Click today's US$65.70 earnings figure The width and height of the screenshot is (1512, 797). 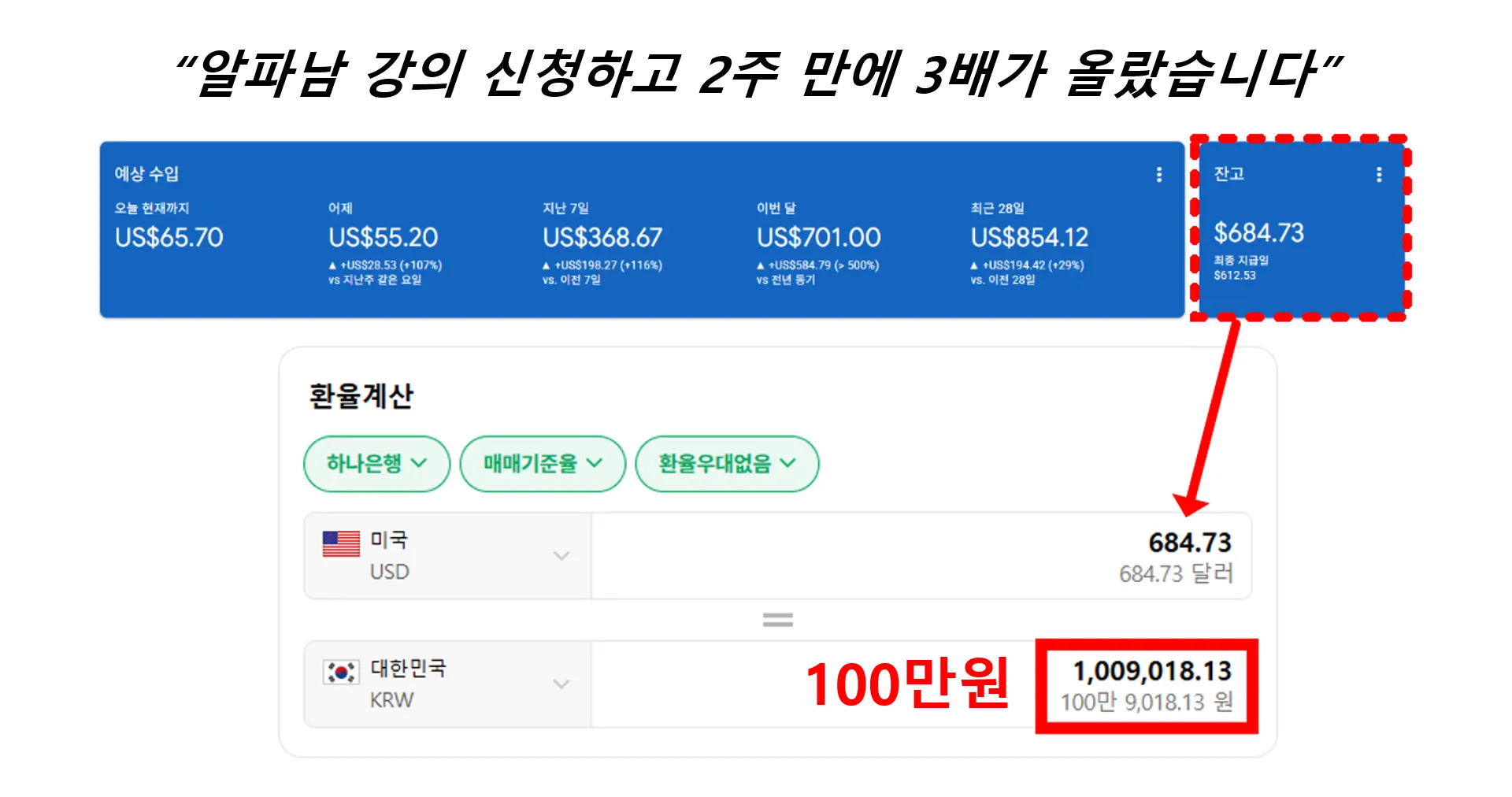click(x=169, y=238)
